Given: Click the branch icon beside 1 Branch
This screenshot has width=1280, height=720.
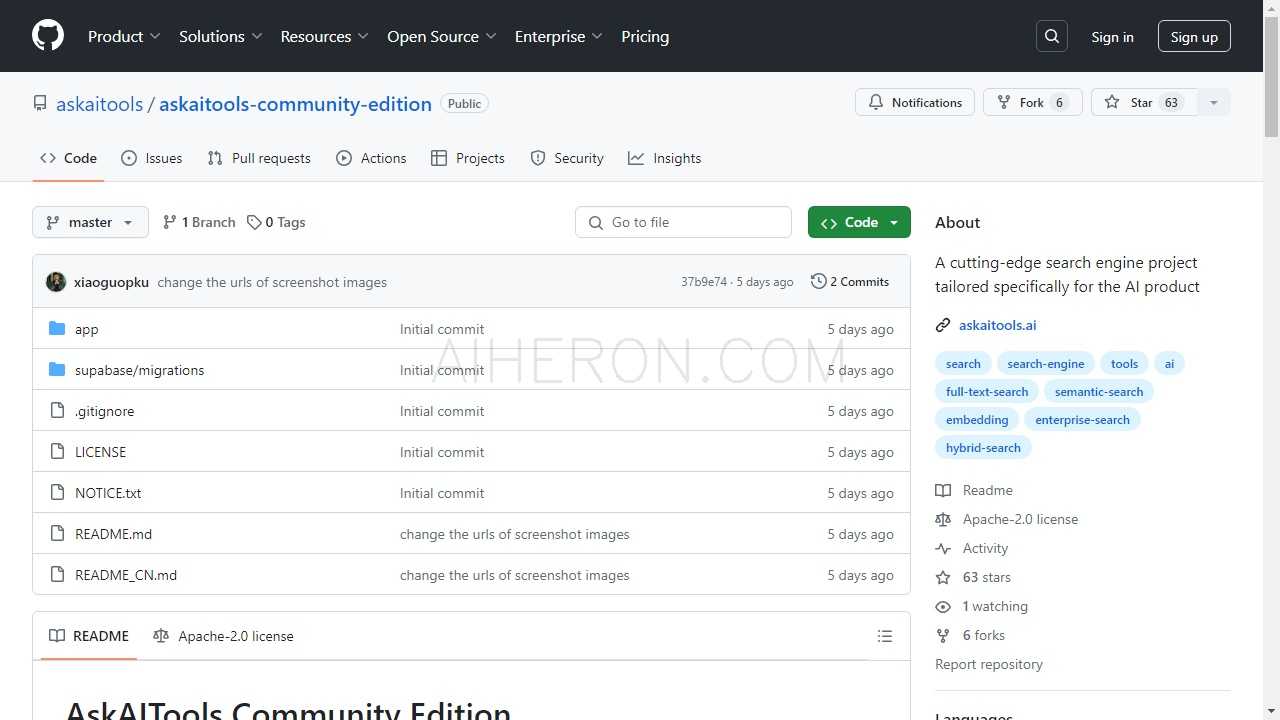Looking at the screenshot, I should pyautogui.click(x=170, y=222).
